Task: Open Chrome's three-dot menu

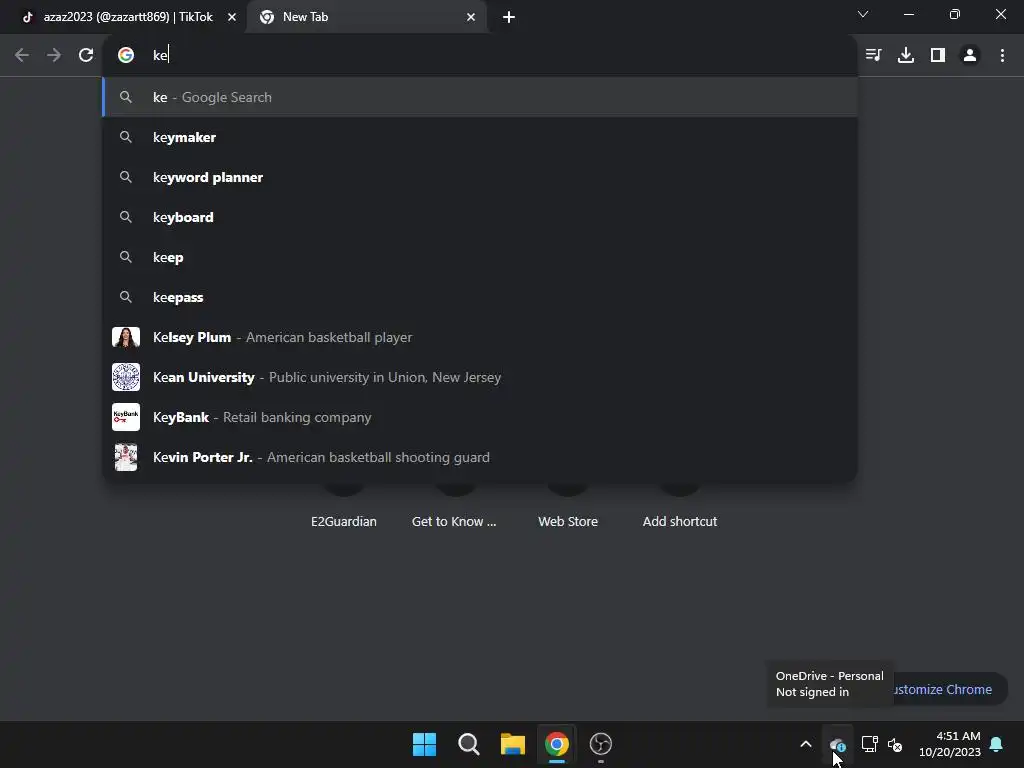Action: [1002, 55]
